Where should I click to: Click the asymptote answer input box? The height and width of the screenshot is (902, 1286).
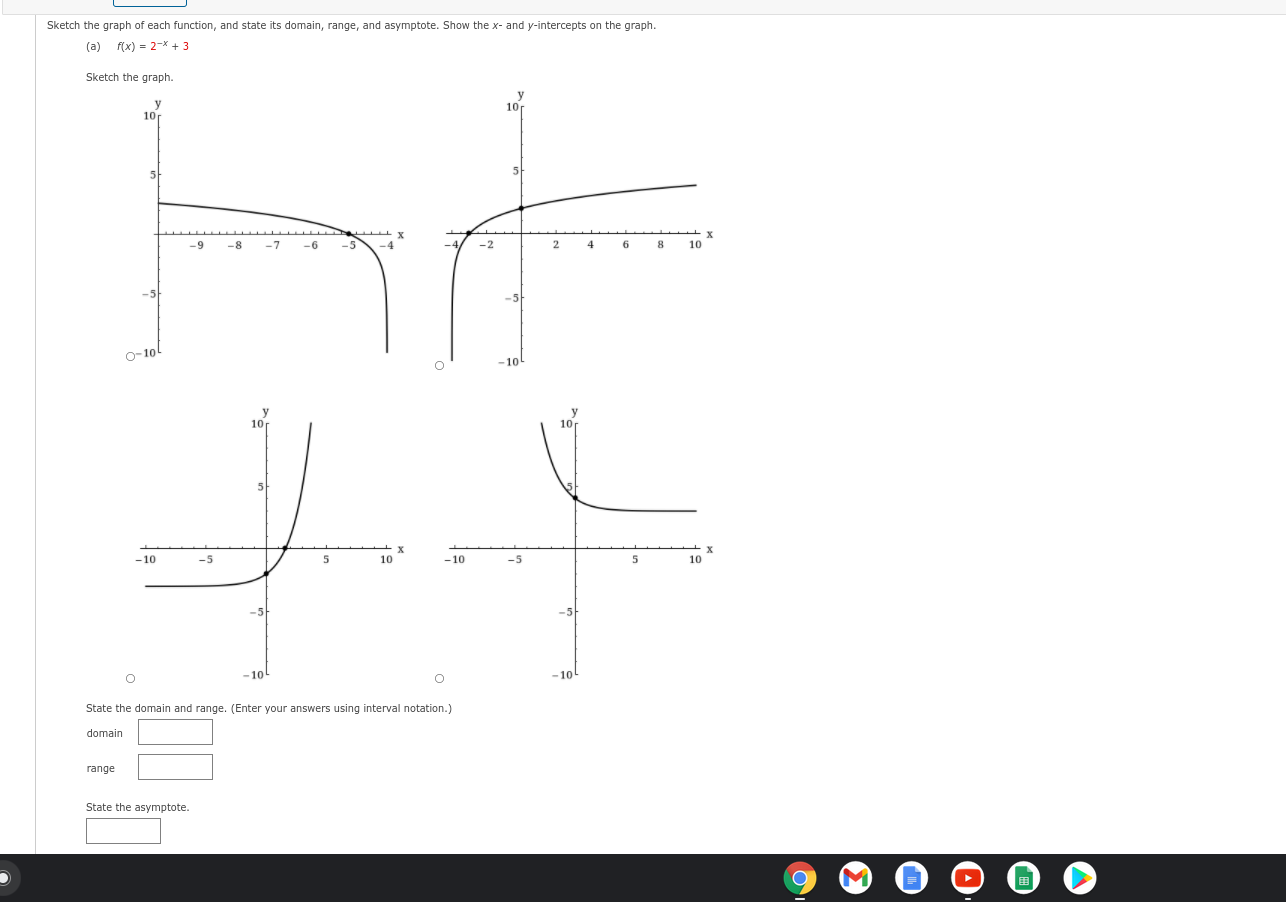coord(123,830)
